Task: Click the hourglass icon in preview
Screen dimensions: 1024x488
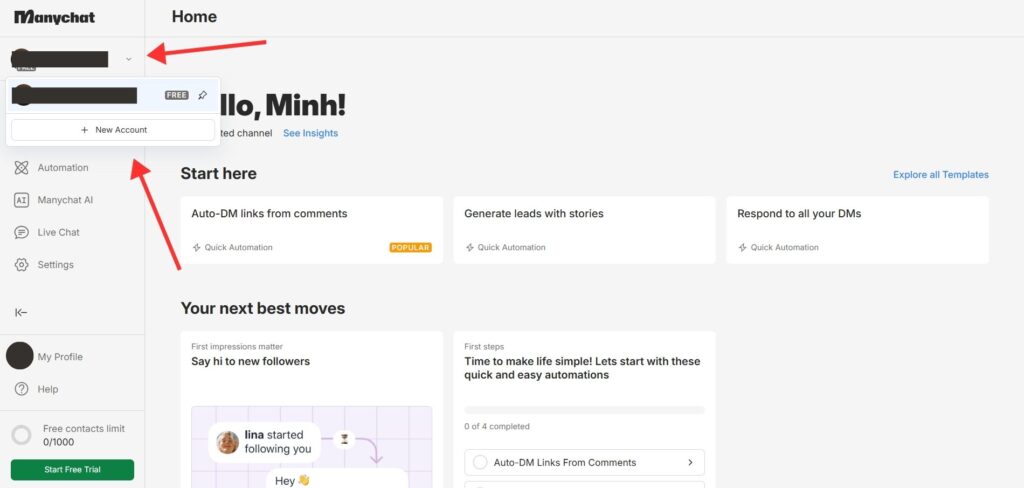Action: coord(344,438)
